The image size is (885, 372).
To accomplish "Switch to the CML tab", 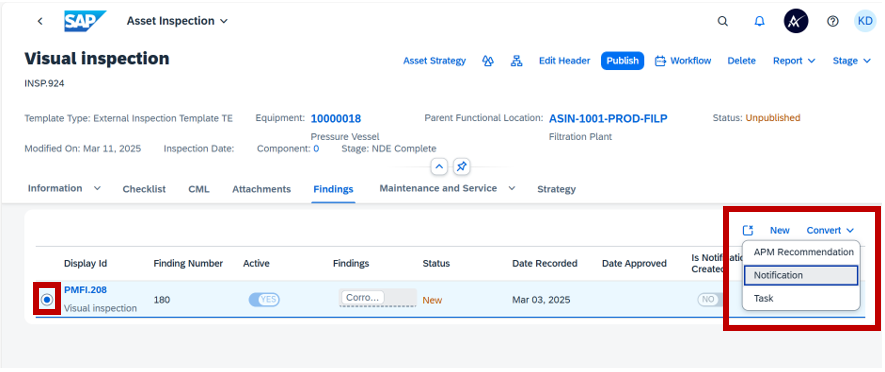I will (199, 189).
